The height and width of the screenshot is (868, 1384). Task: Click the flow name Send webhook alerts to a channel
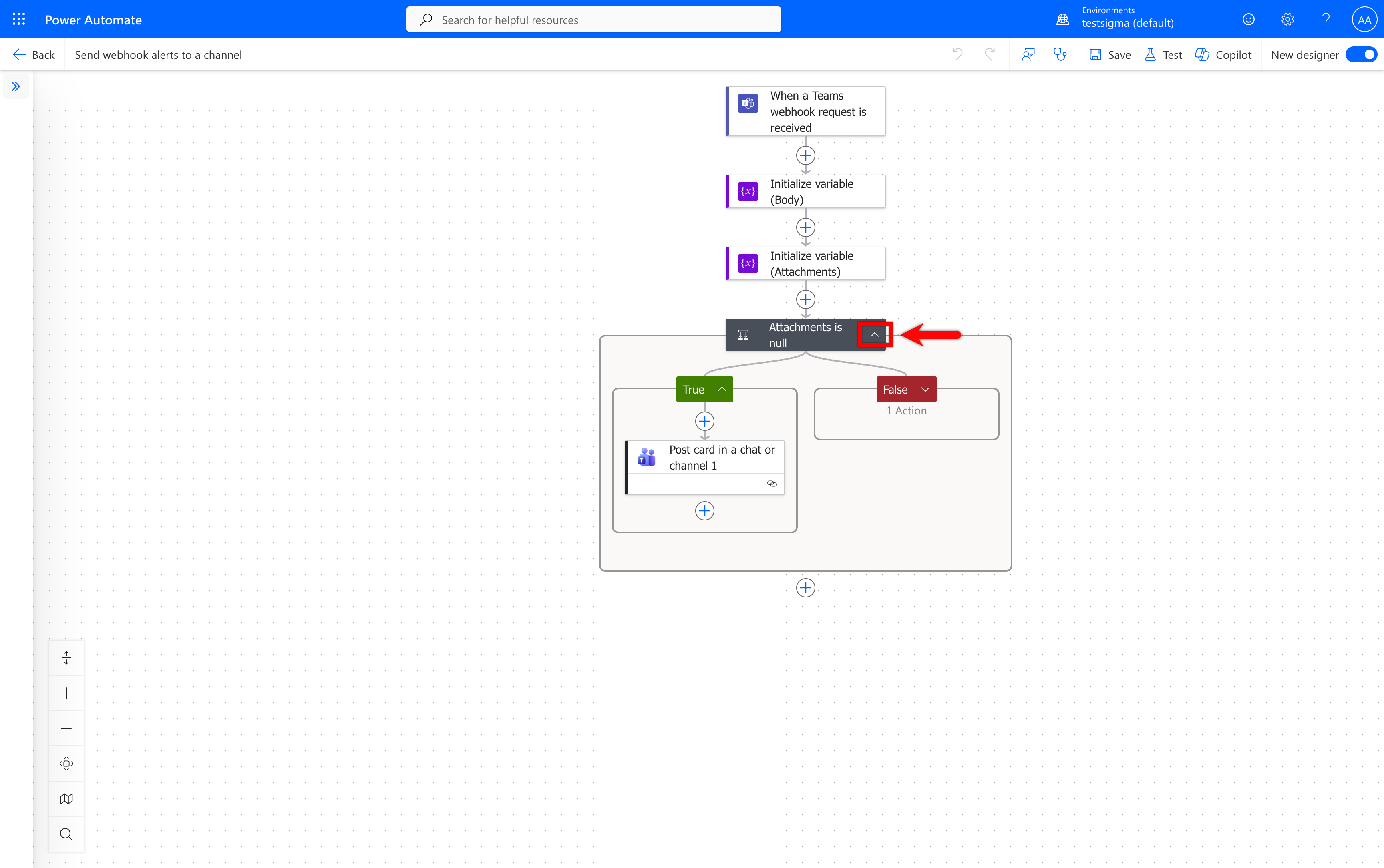coord(159,54)
